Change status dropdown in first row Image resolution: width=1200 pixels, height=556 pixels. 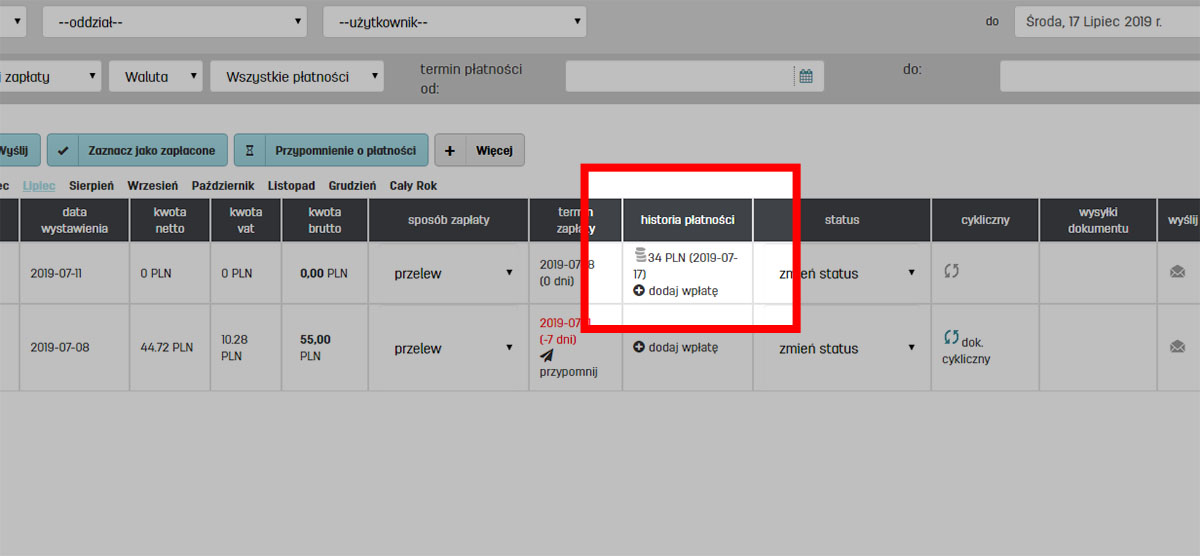(x=843, y=273)
